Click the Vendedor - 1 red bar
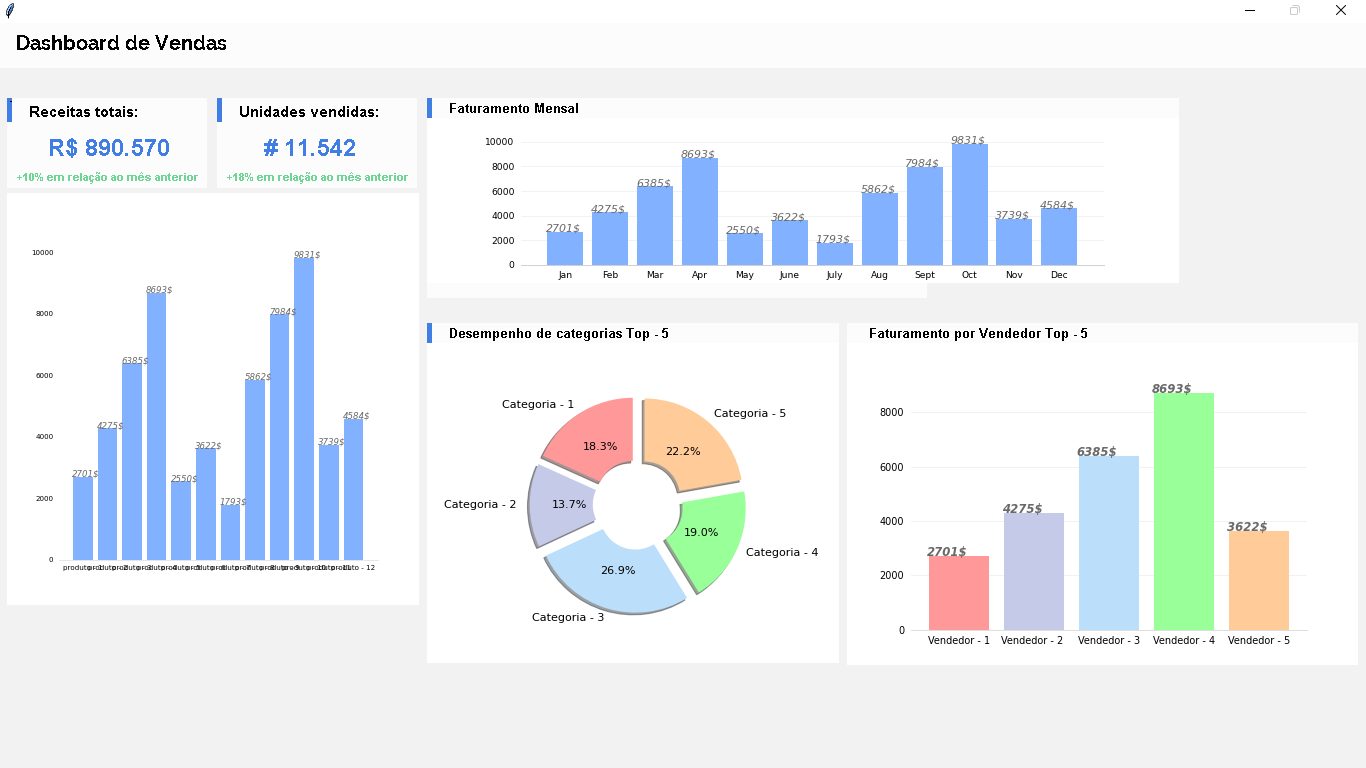 point(957,595)
